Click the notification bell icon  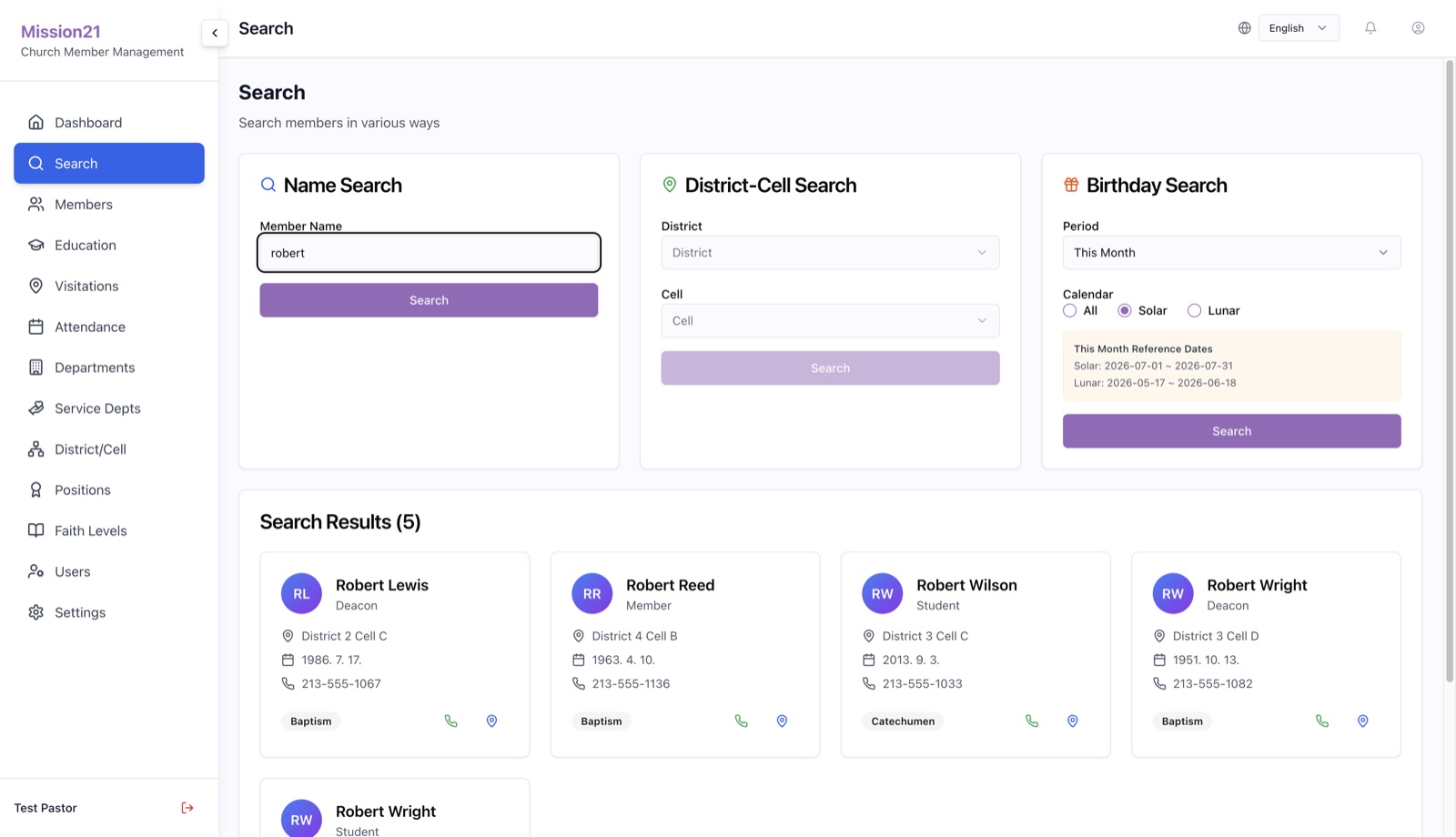pyautogui.click(x=1370, y=28)
